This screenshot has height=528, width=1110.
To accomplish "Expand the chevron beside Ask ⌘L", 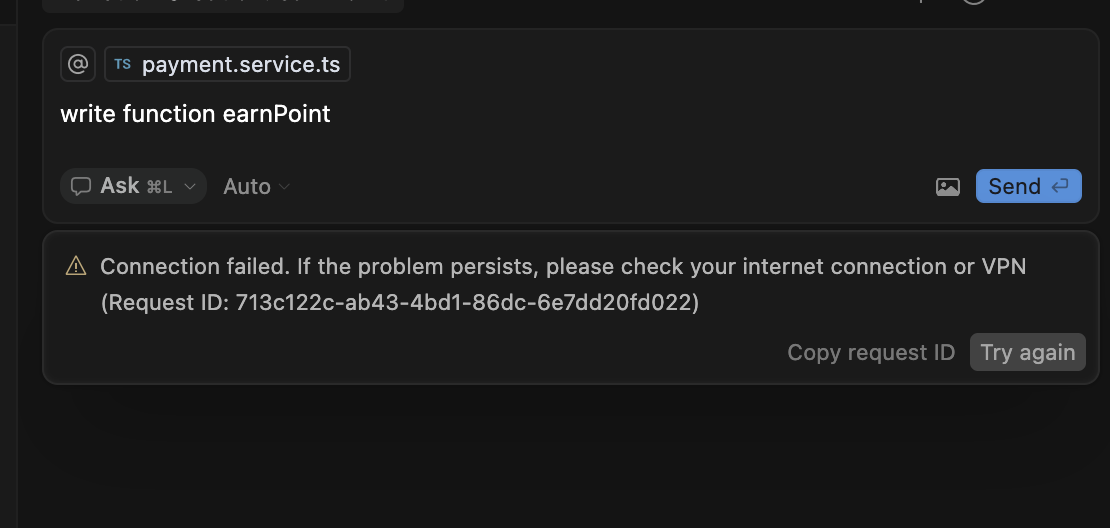I will point(189,187).
